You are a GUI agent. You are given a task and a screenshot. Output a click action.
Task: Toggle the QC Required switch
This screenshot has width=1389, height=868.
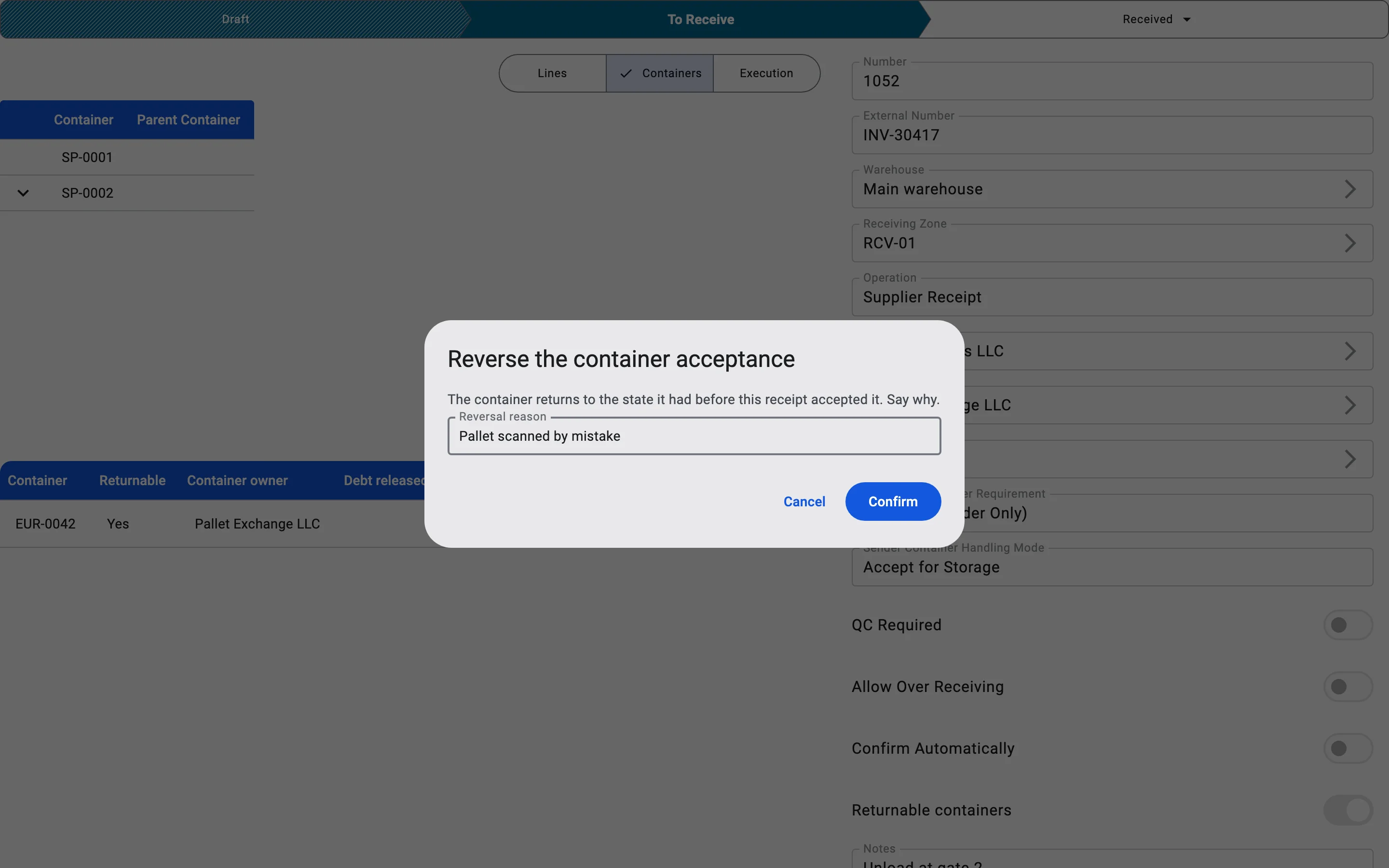[x=1348, y=624]
